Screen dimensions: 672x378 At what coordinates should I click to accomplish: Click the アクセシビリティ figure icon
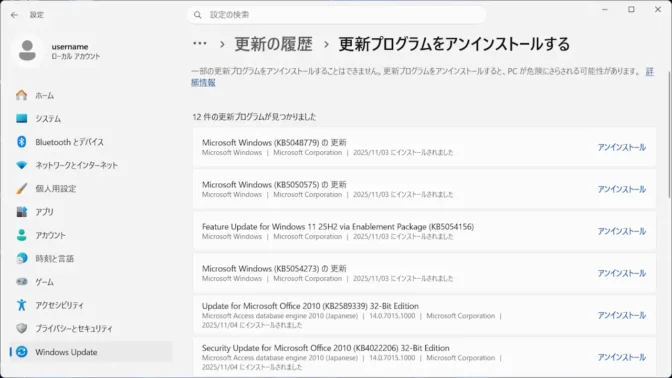pyautogui.click(x=21, y=305)
